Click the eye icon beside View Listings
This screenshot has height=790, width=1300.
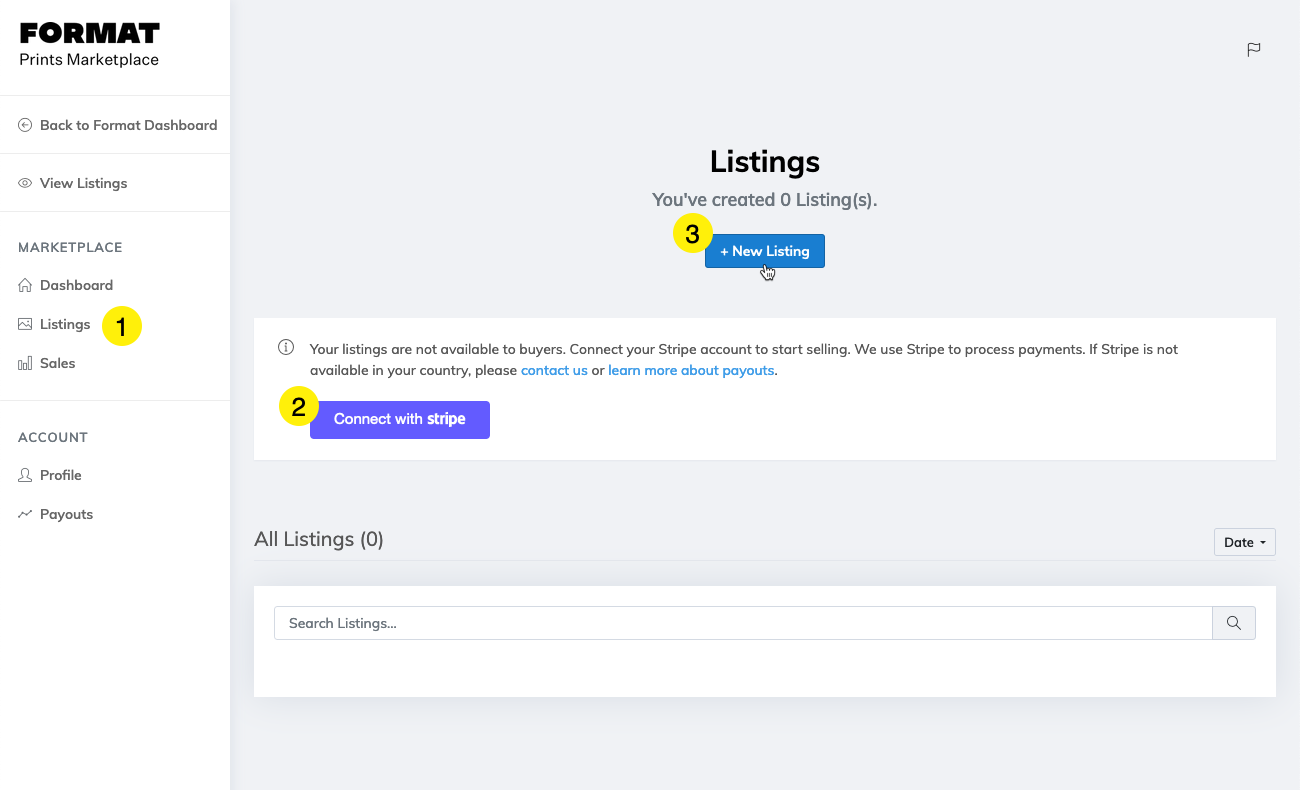pyautogui.click(x=26, y=183)
